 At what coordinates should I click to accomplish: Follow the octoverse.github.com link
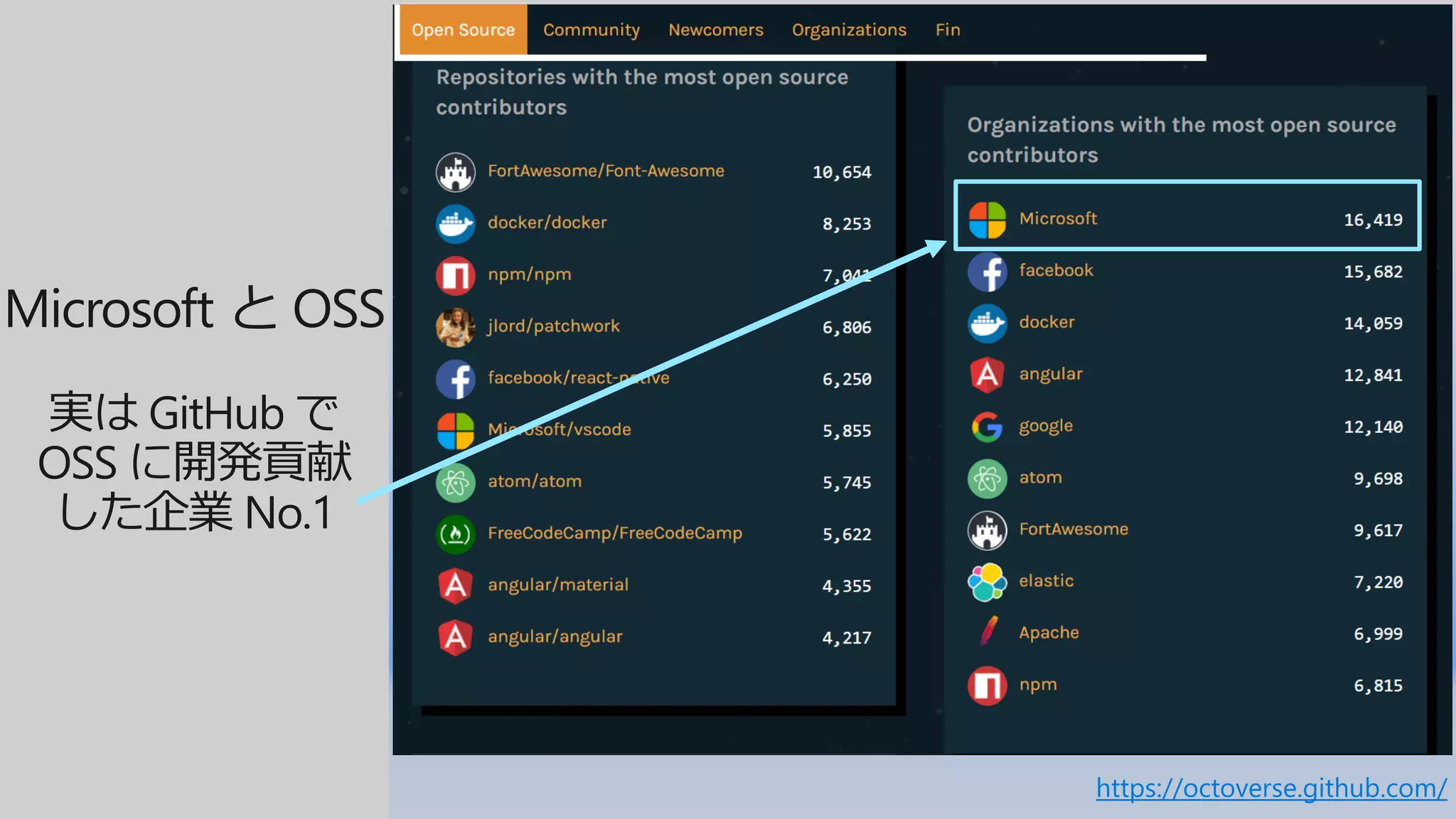1271,788
